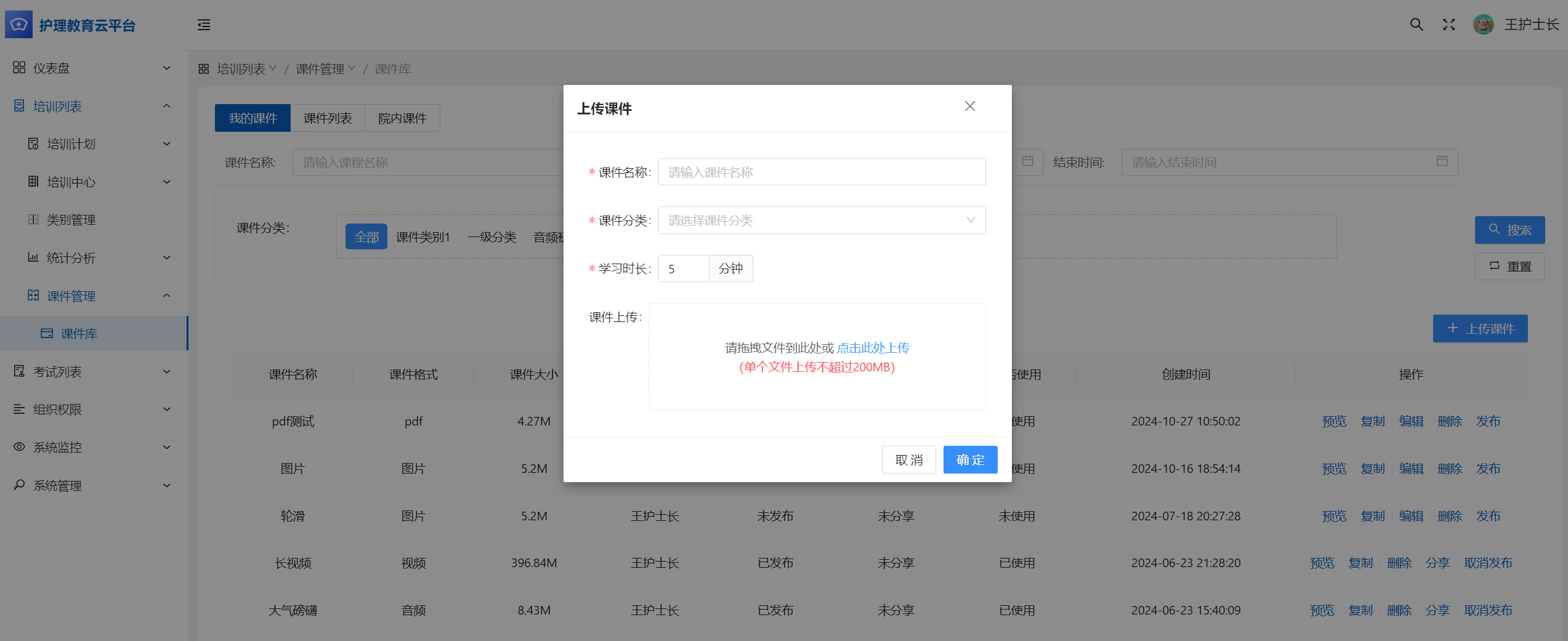This screenshot has width=1568, height=641.
Task: Click the 点击此处上传 link
Action: pos(873,348)
